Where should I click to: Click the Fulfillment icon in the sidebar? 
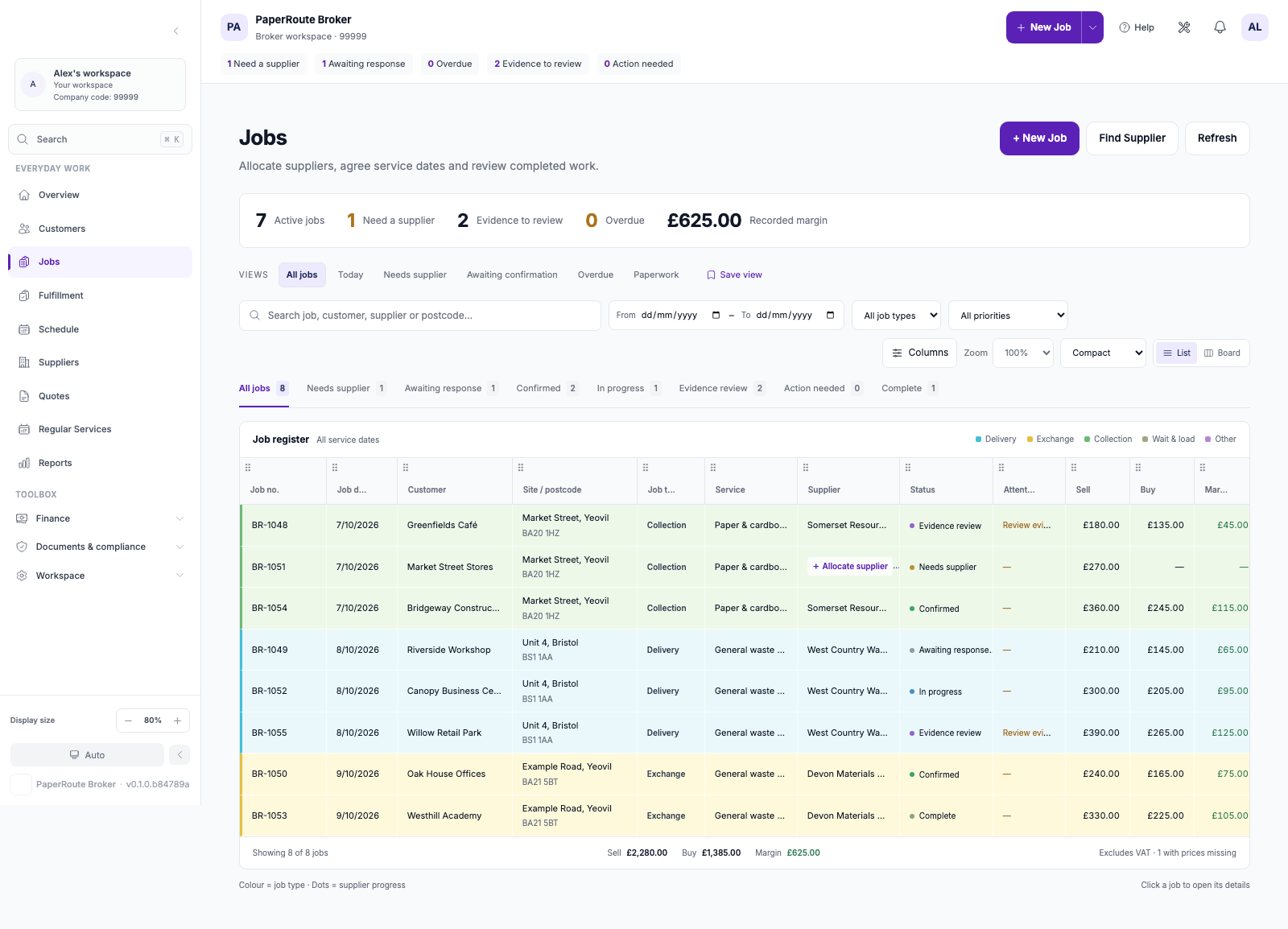pos(24,295)
